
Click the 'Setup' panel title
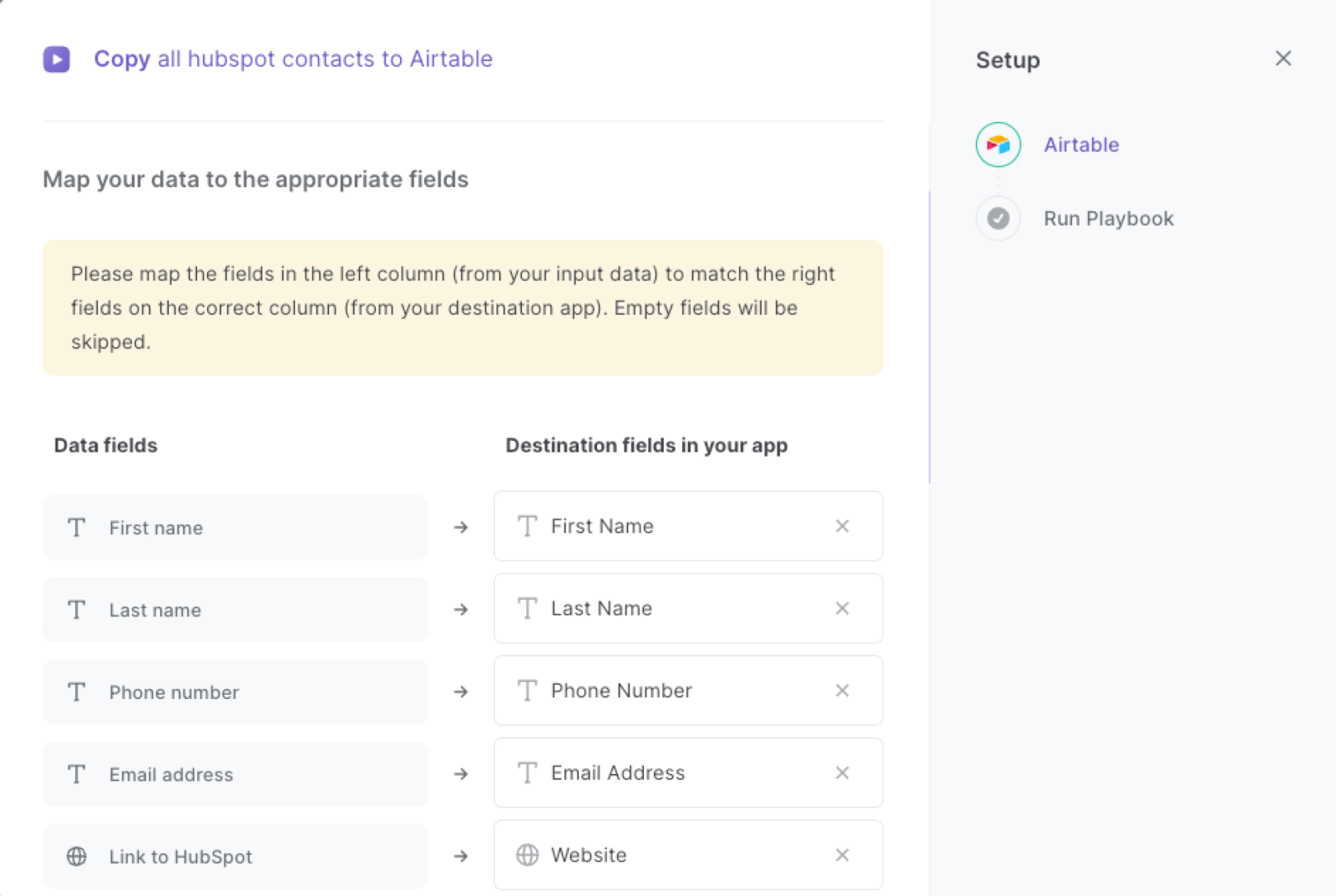pos(1008,60)
